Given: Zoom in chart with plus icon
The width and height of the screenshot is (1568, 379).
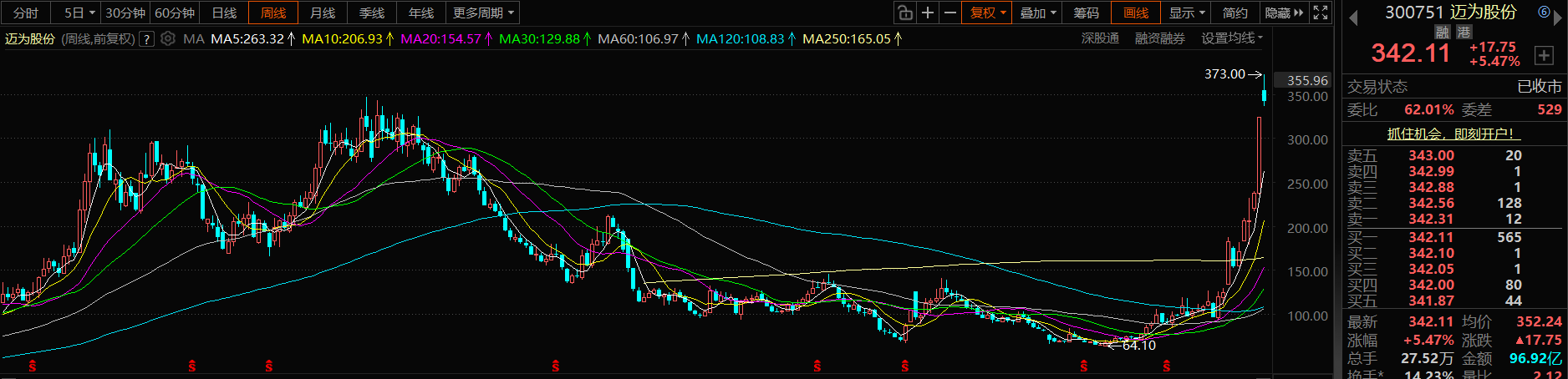Looking at the screenshot, I should tap(928, 13).
